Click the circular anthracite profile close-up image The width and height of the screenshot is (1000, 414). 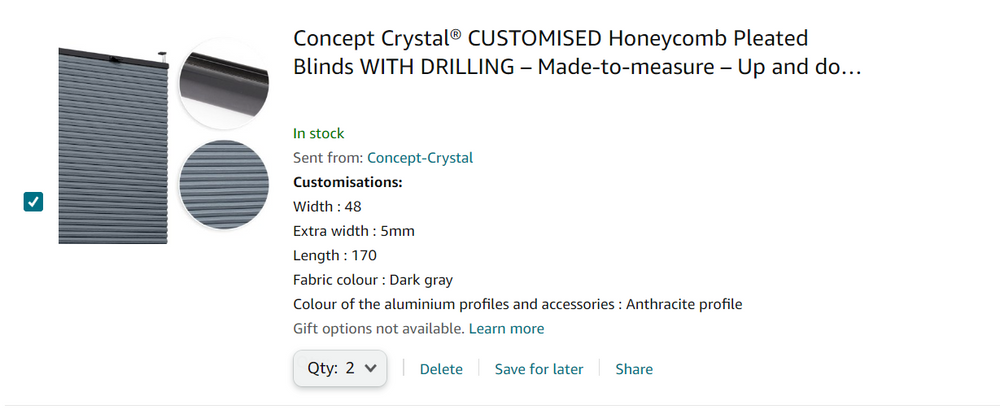pos(223,83)
